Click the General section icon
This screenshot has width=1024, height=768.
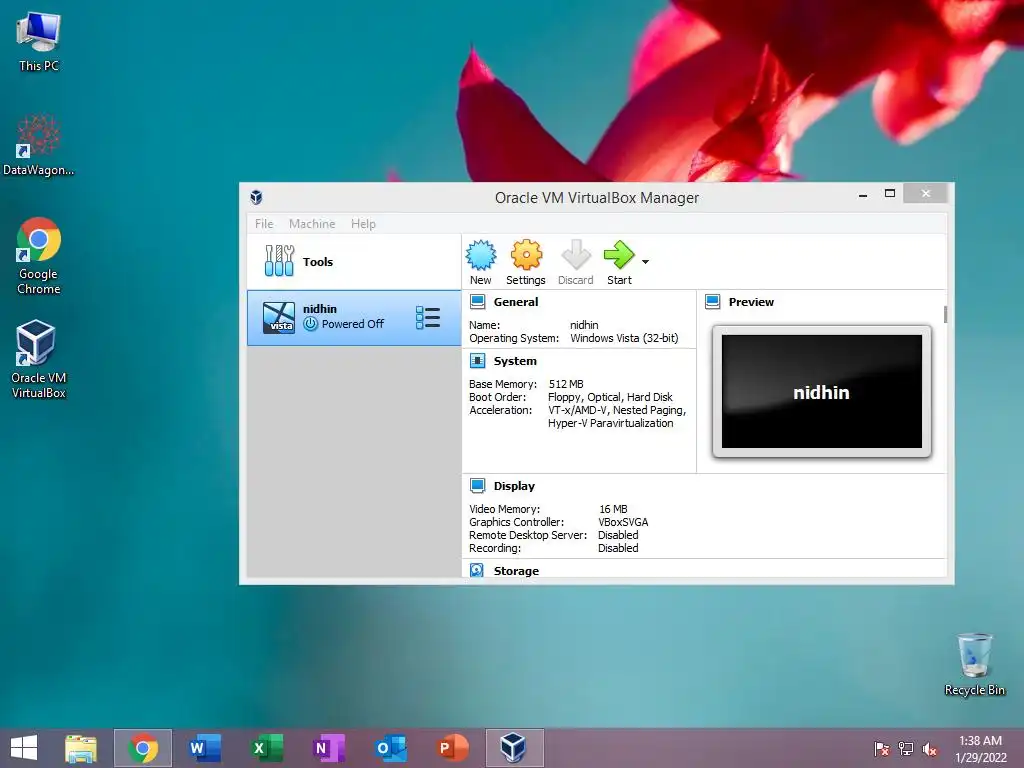(477, 302)
